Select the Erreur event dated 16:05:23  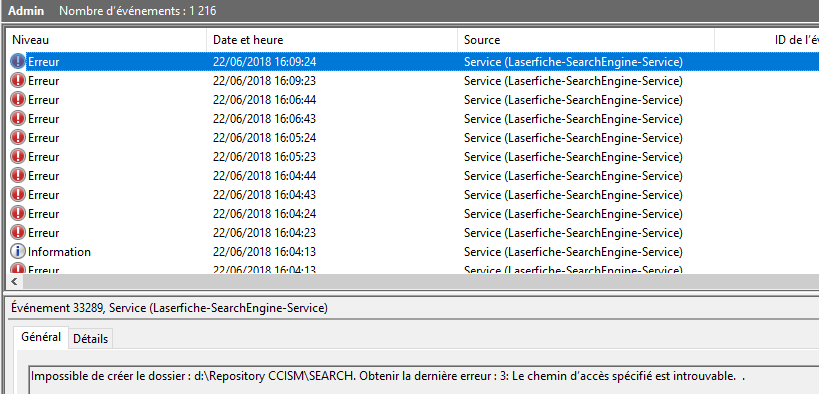[x=413, y=157]
